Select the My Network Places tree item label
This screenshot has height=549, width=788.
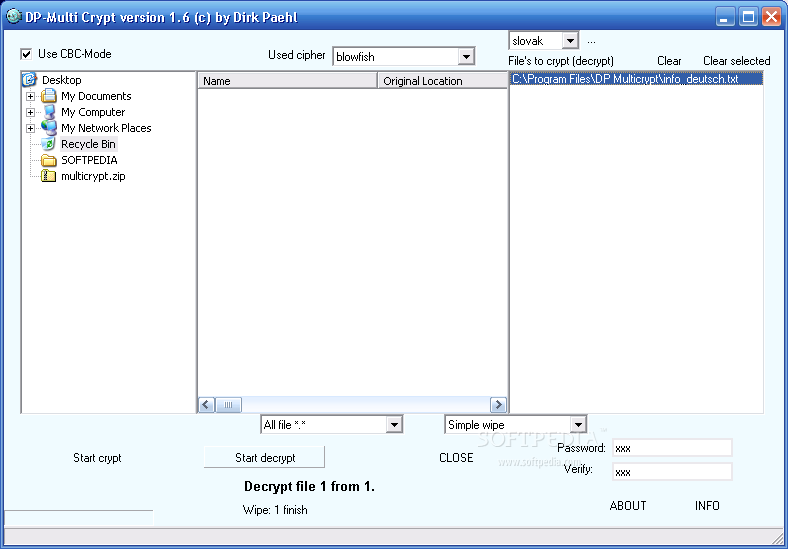tap(106, 128)
